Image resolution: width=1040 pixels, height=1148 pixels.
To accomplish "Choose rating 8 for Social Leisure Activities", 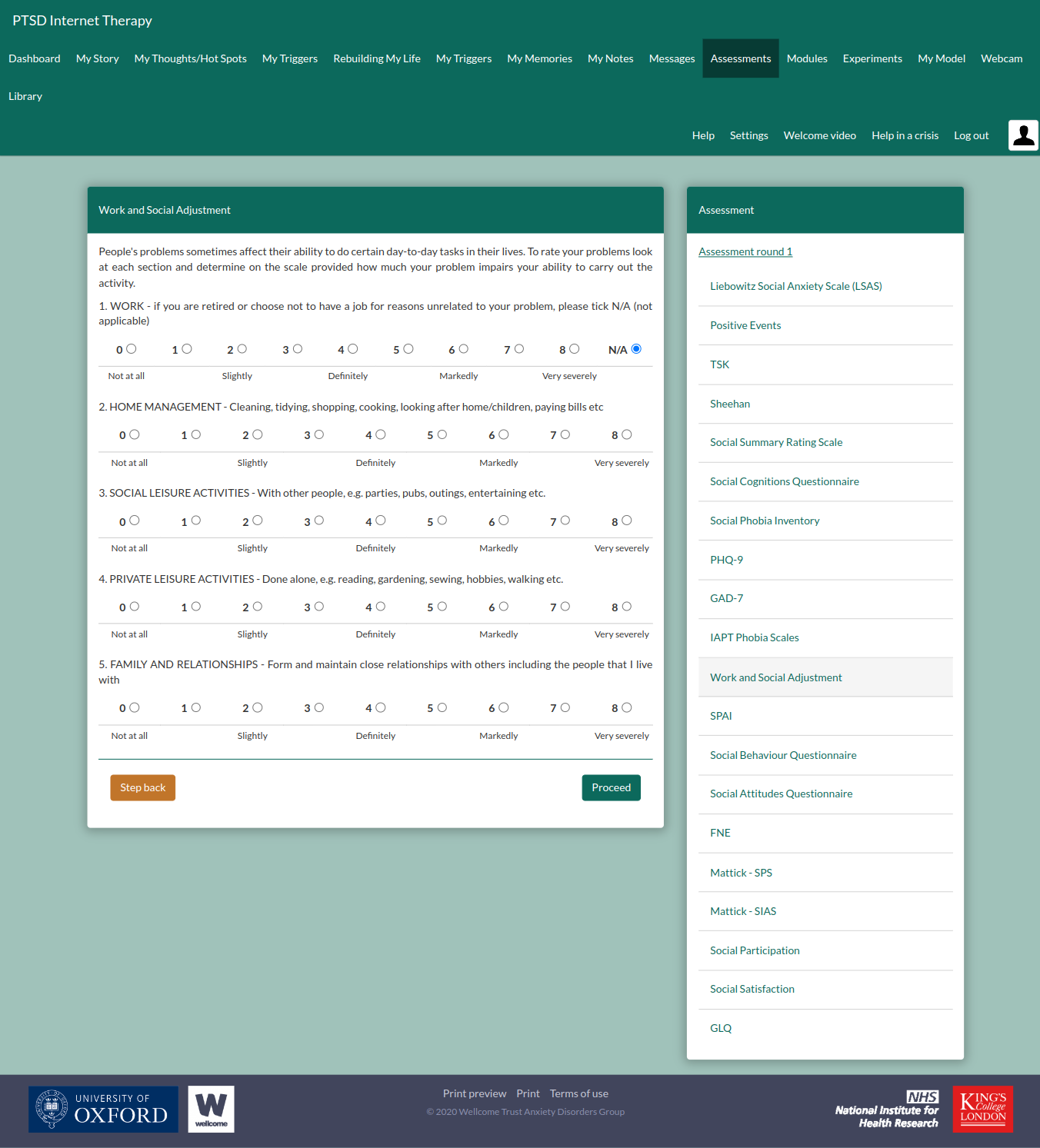I will coord(627,521).
